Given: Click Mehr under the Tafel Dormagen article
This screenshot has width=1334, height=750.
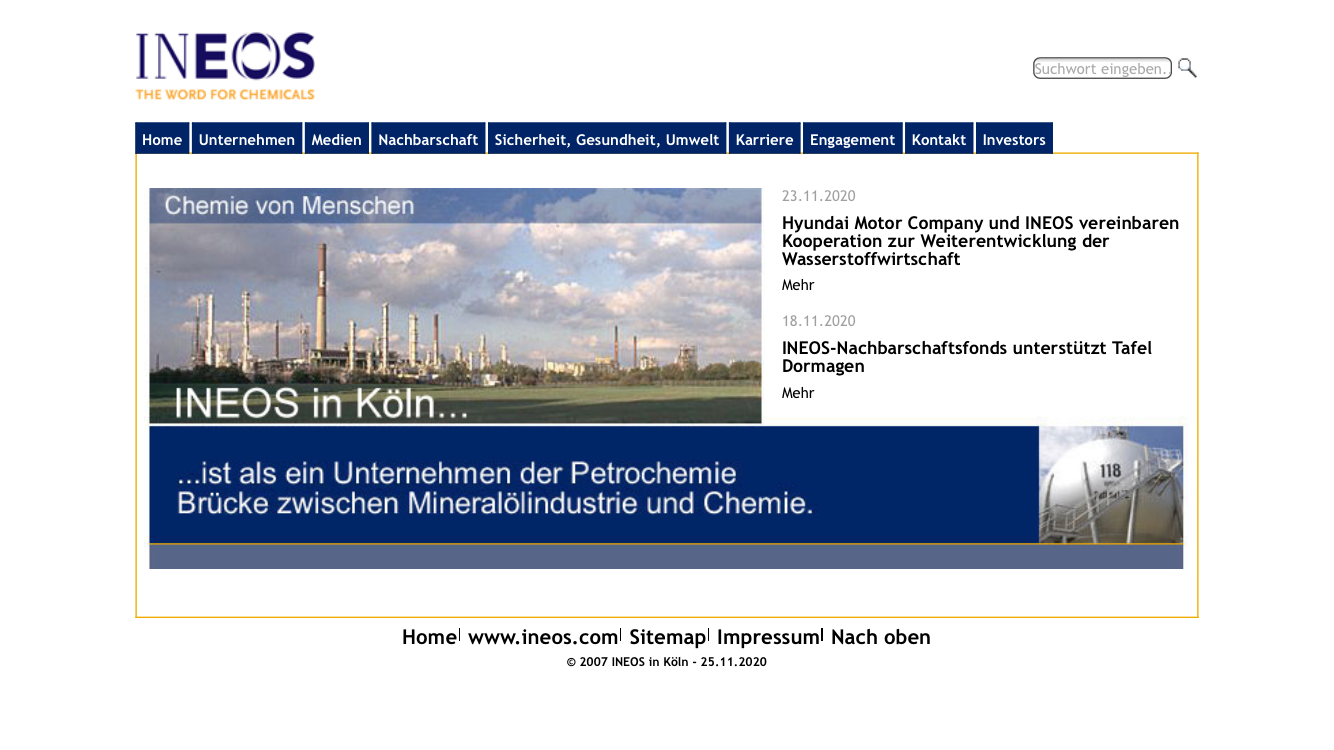Looking at the screenshot, I should click(798, 393).
